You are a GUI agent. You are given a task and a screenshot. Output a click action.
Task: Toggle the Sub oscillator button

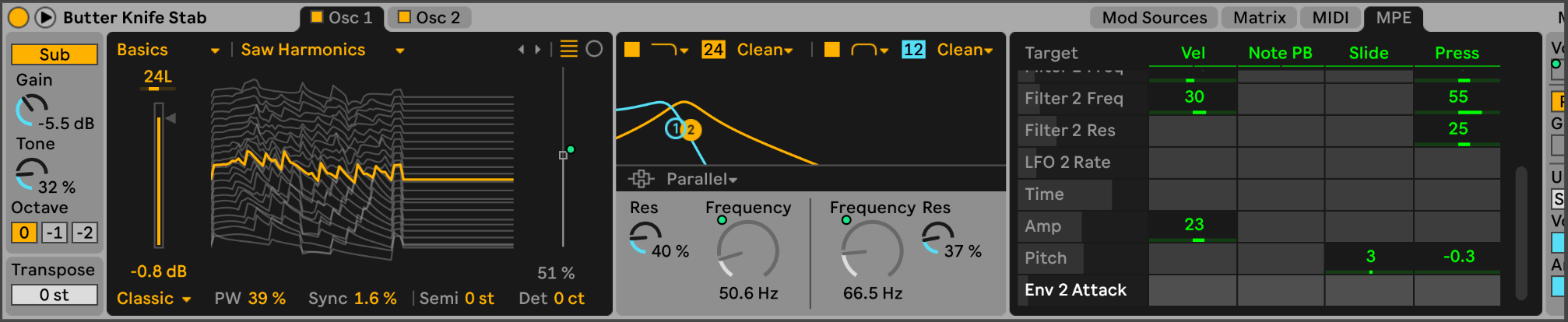click(54, 54)
